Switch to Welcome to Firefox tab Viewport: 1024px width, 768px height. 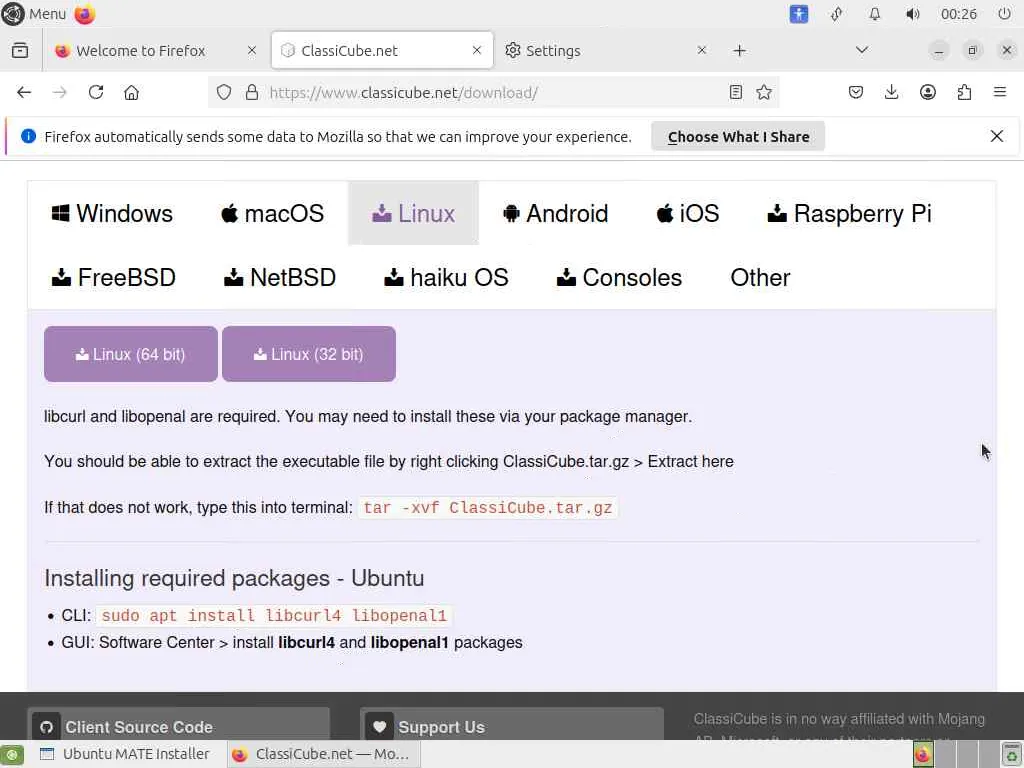point(155,50)
